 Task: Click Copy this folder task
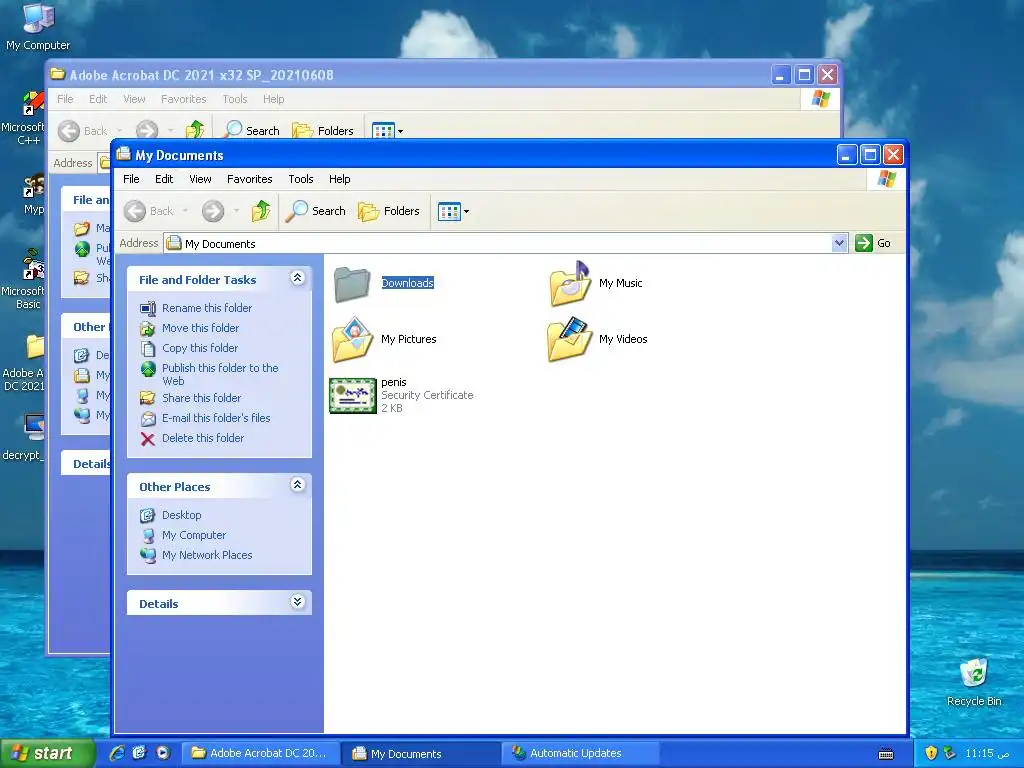200,348
